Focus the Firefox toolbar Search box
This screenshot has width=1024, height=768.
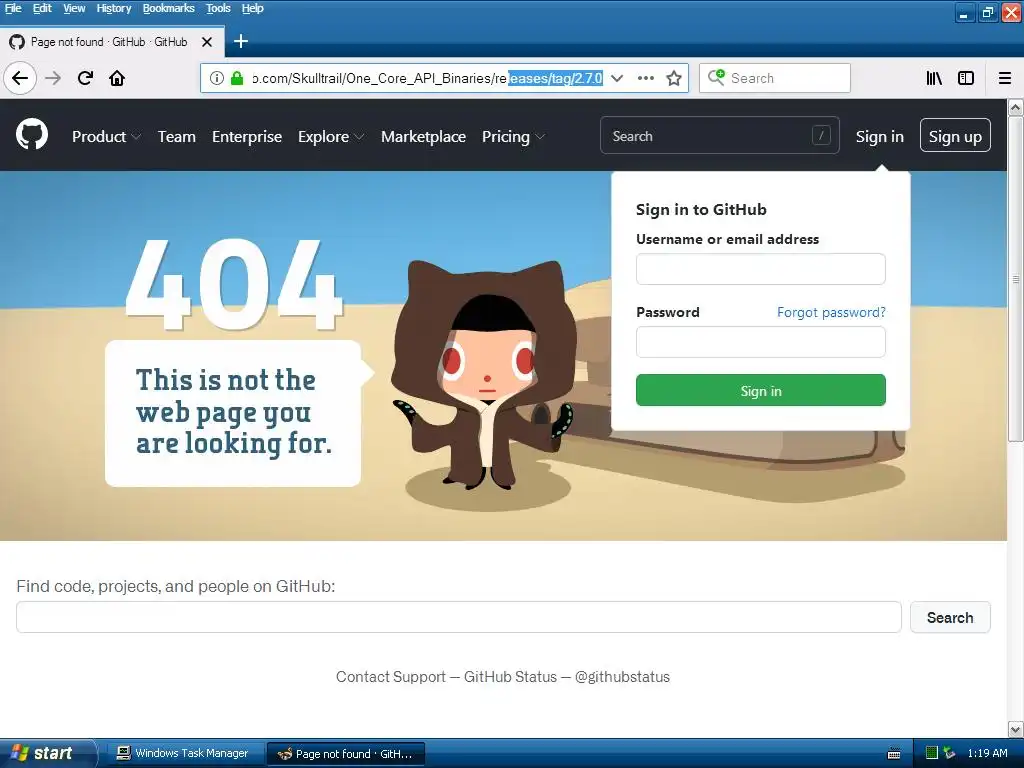coord(775,78)
